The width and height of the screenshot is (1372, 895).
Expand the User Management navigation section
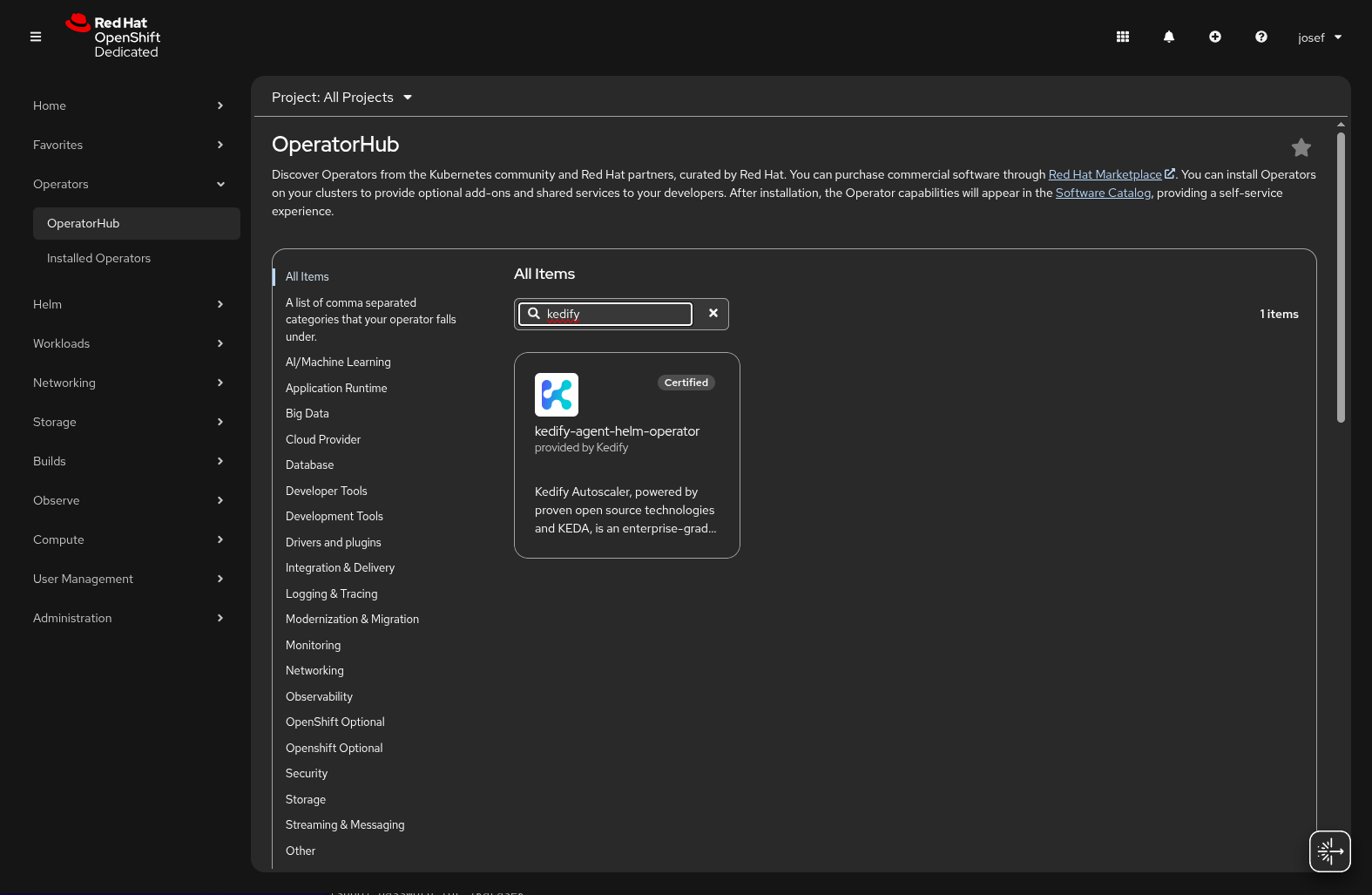click(128, 579)
